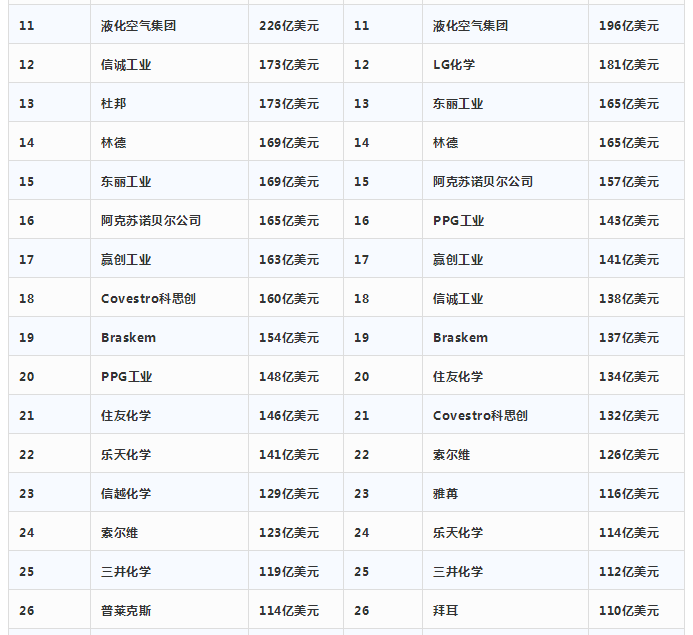Click 住友化学 next to 146亿美元

point(126,416)
